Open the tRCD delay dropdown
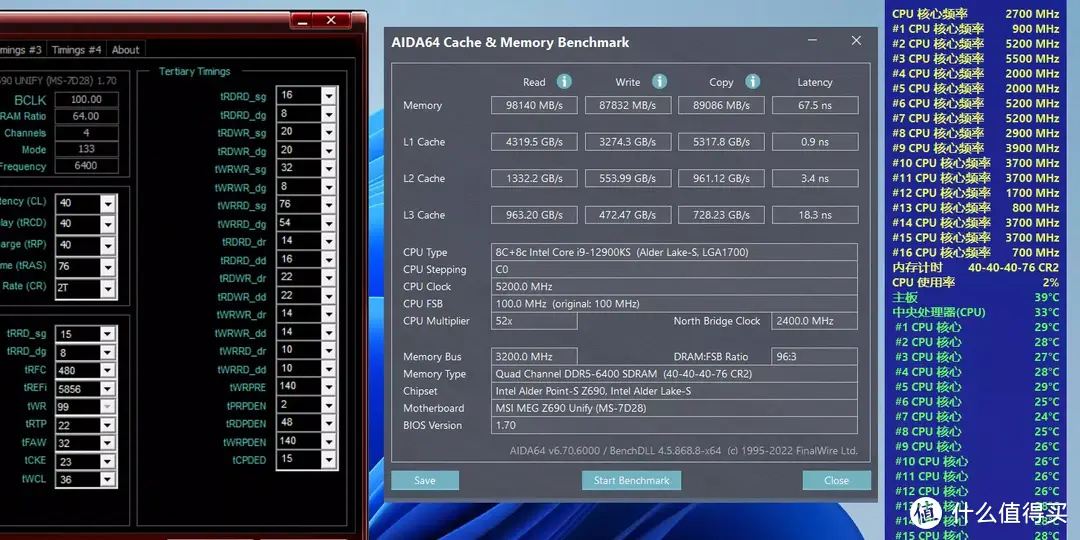 point(107,225)
